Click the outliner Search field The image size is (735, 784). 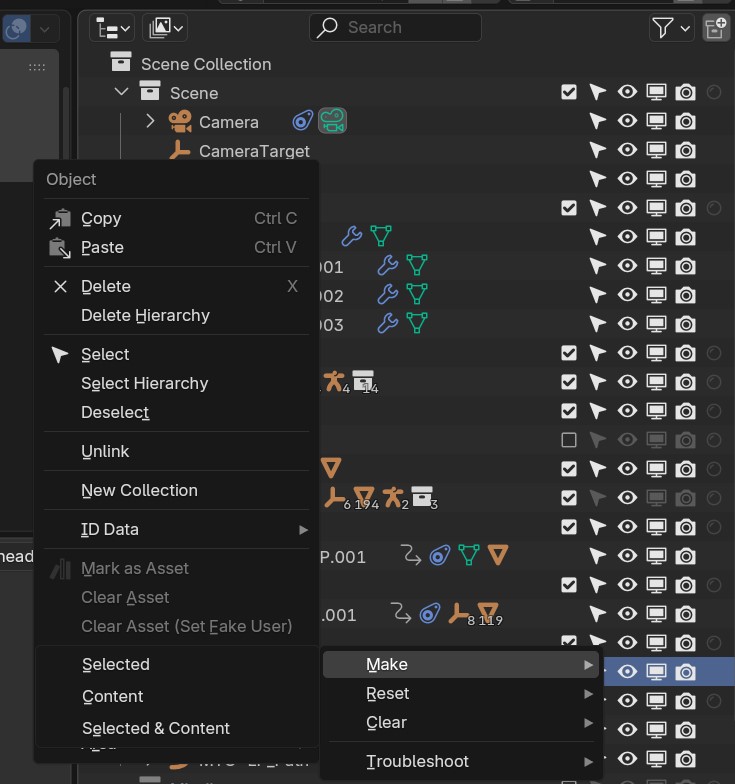[x=395, y=28]
